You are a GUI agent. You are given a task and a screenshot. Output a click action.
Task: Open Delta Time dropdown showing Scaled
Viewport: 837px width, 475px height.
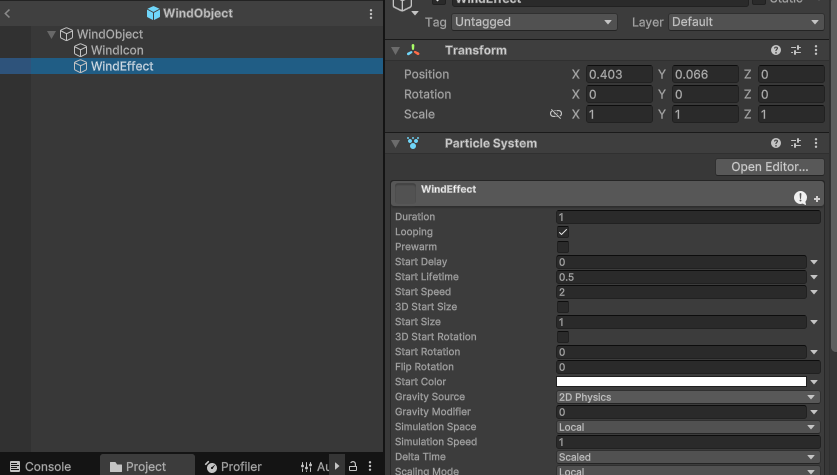pos(688,457)
